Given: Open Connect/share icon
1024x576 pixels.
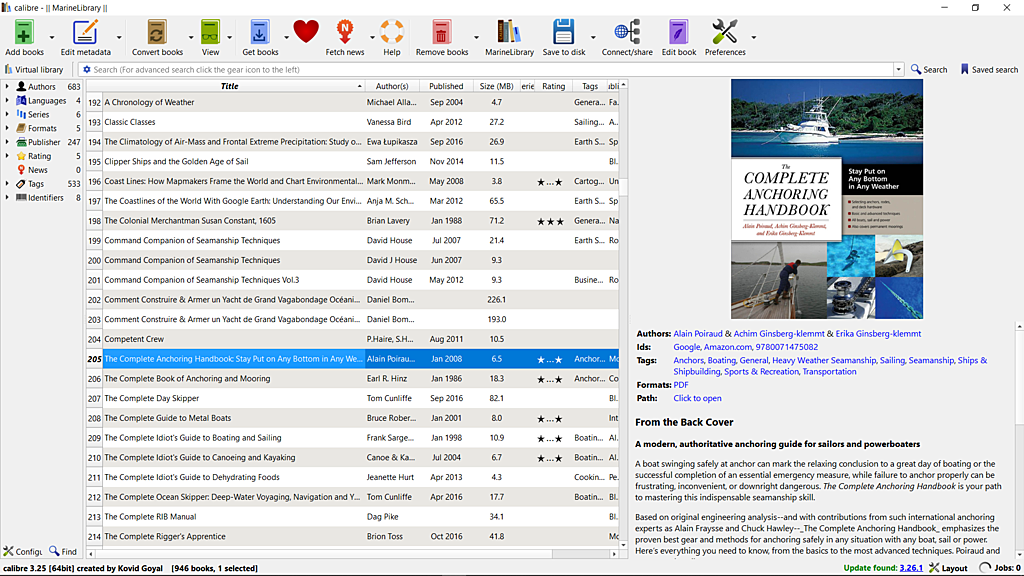Looking at the screenshot, I should [x=627, y=32].
